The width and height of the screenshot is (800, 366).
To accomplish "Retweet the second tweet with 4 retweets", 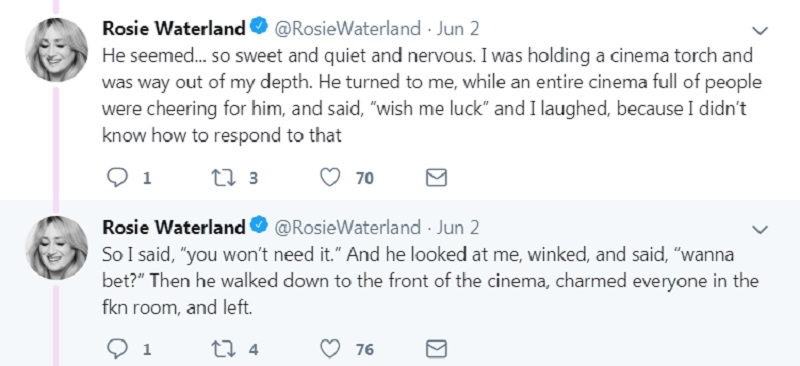I will pyautogui.click(x=223, y=349).
